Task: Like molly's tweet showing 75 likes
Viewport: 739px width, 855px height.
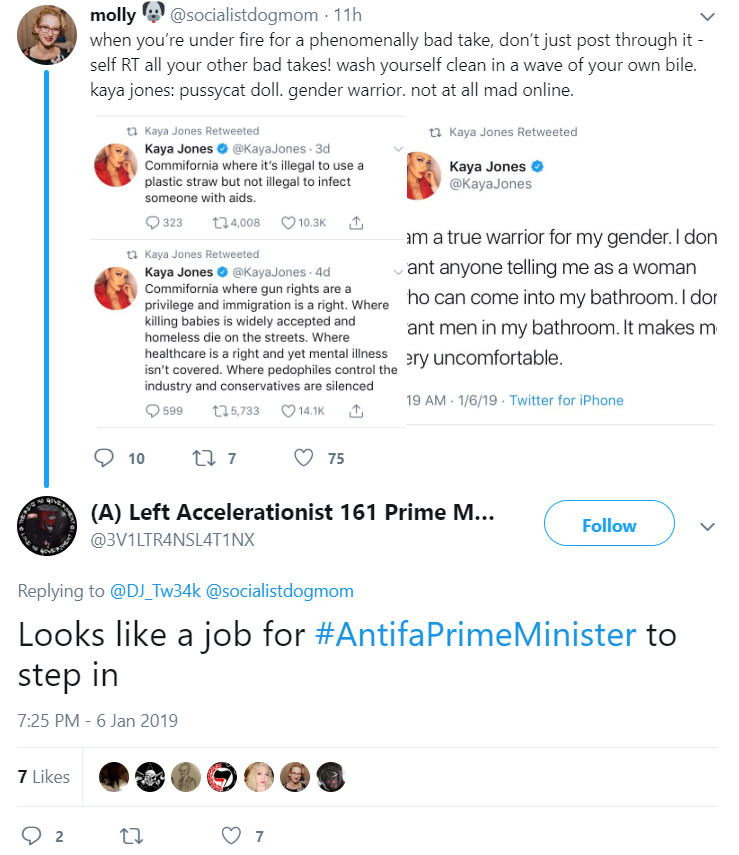Action: 304,458
